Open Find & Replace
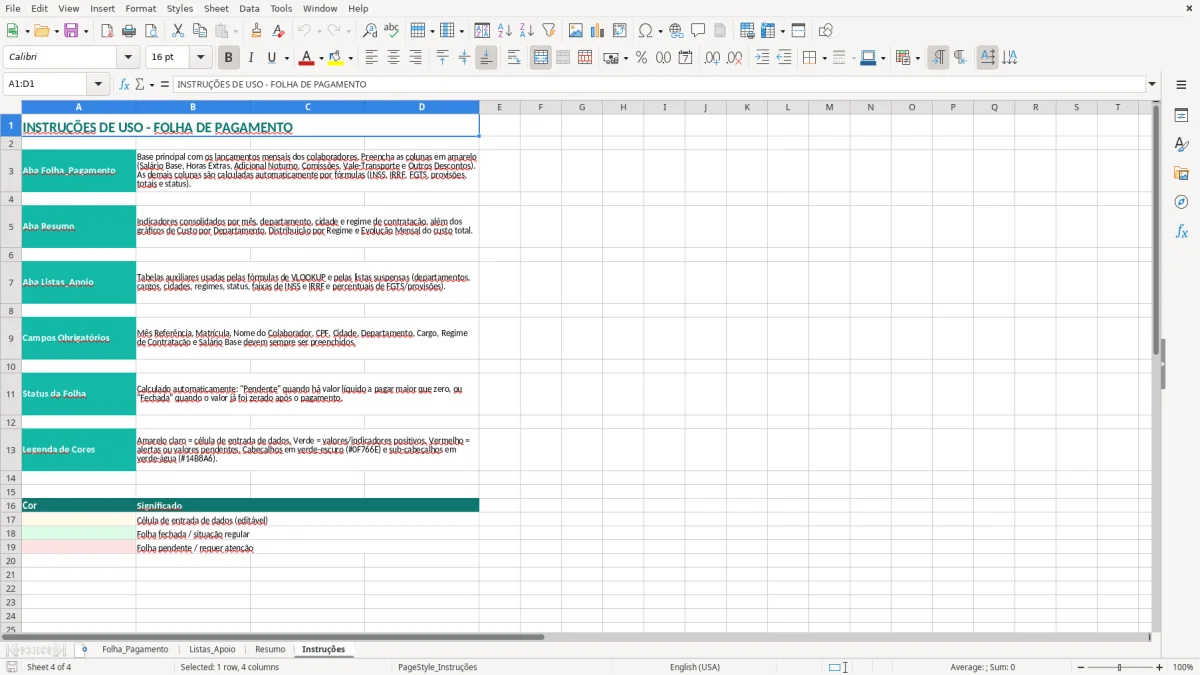 (x=370, y=31)
